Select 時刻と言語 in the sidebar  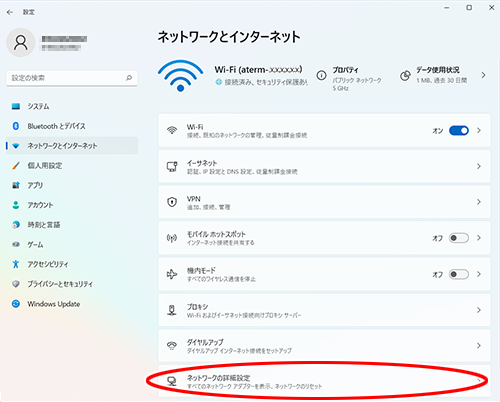pos(72,225)
